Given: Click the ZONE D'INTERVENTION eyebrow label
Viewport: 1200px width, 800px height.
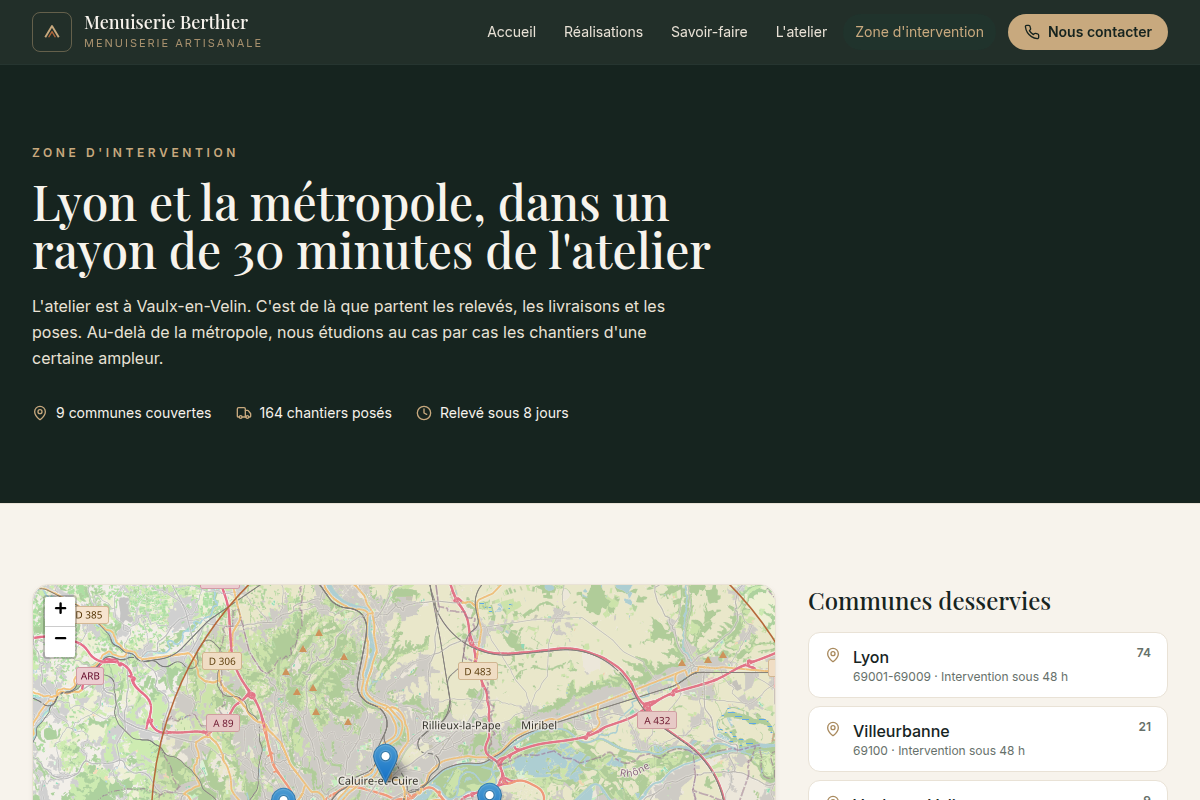Looking at the screenshot, I should 135,153.
